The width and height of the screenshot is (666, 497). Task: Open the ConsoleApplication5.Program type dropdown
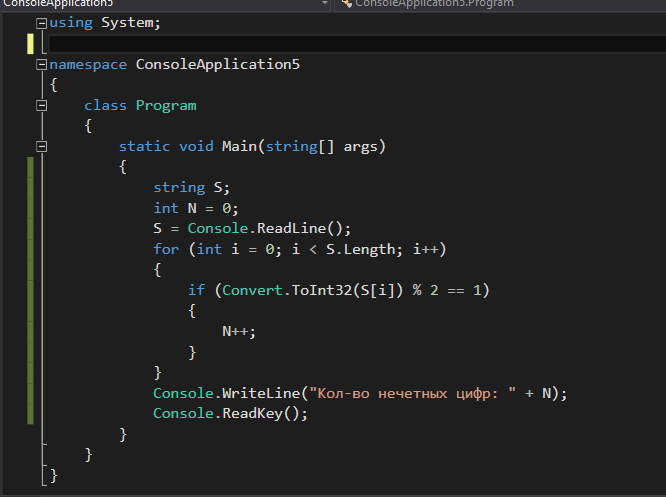click(500, 4)
